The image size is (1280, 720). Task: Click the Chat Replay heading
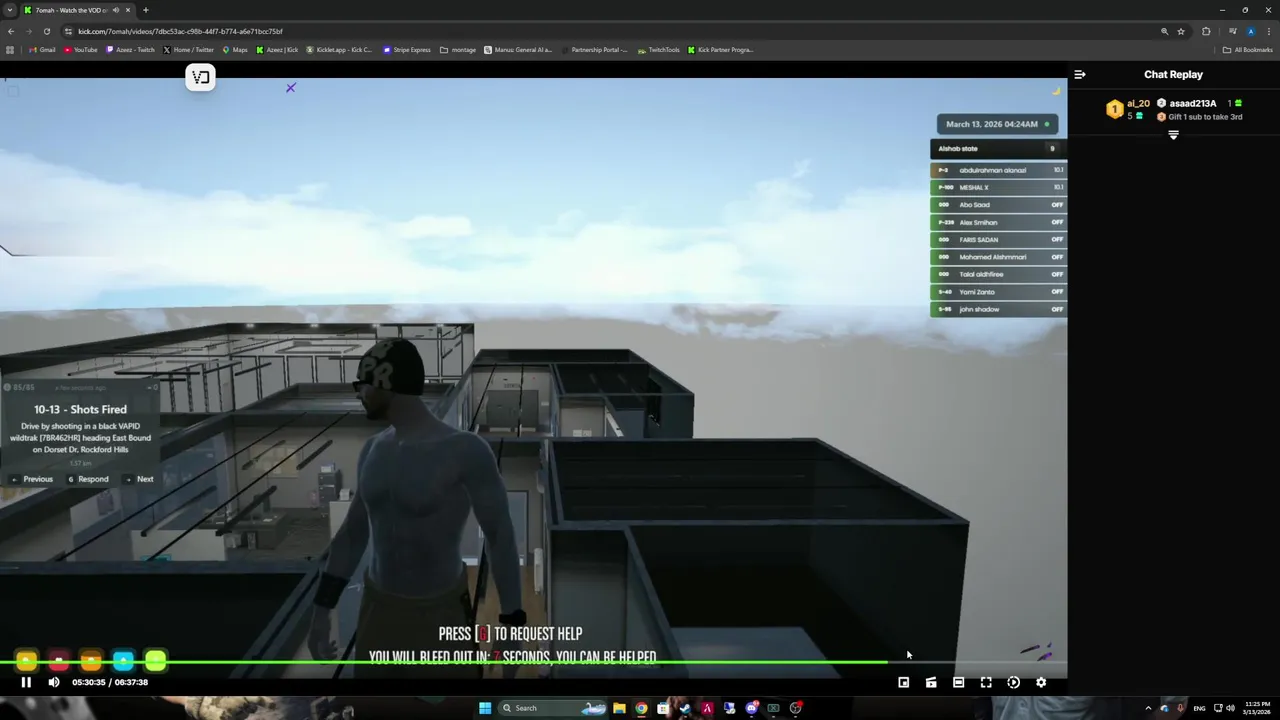1173,74
